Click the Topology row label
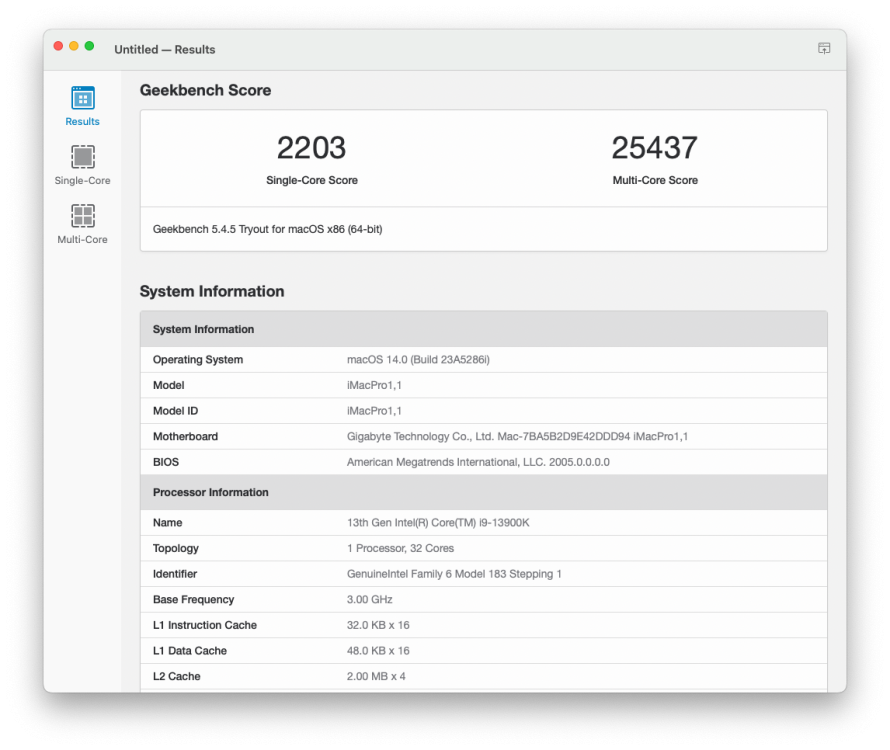The width and height of the screenshot is (890, 750). (175, 548)
